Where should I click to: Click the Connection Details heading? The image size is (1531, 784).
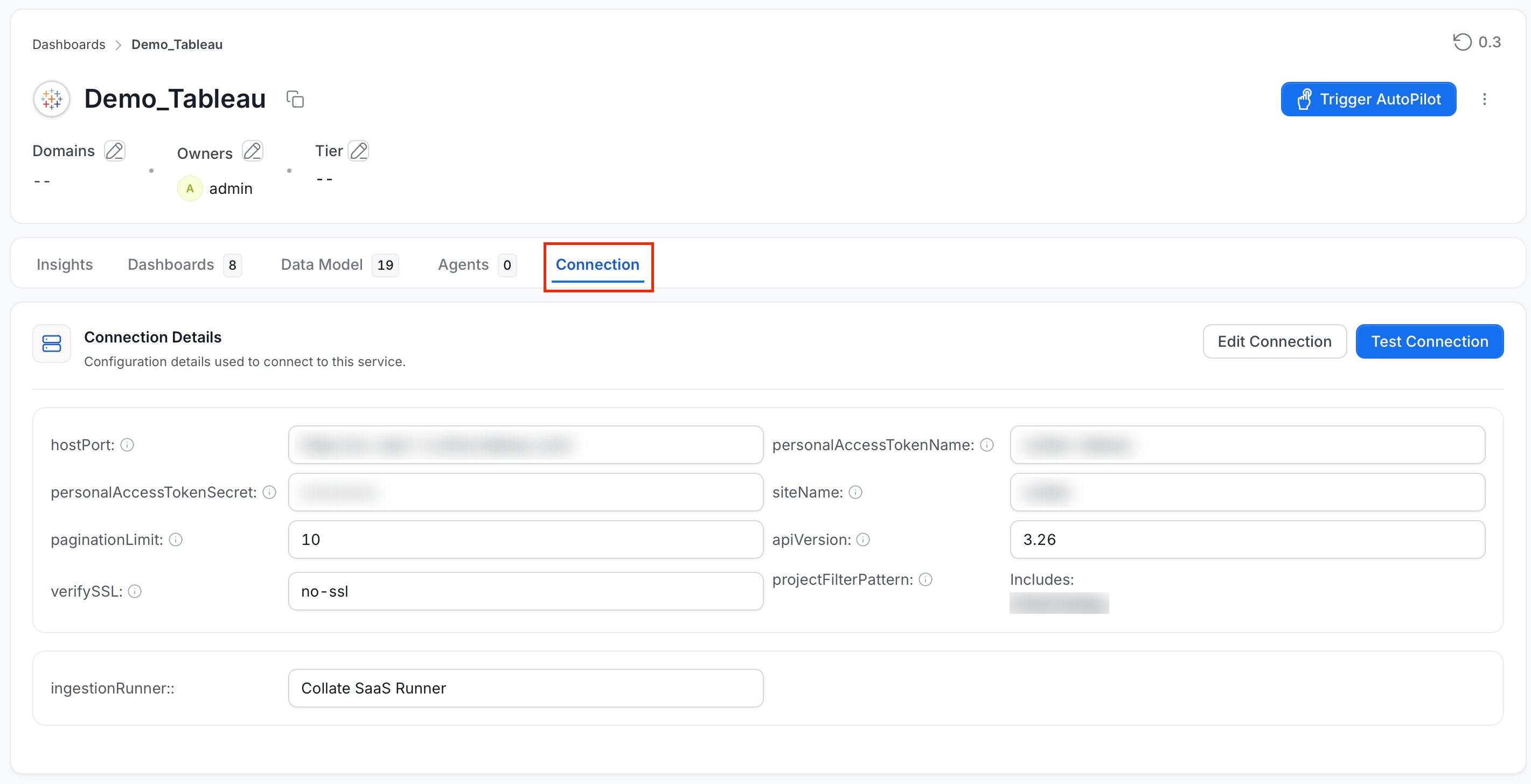(x=153, y=338)
